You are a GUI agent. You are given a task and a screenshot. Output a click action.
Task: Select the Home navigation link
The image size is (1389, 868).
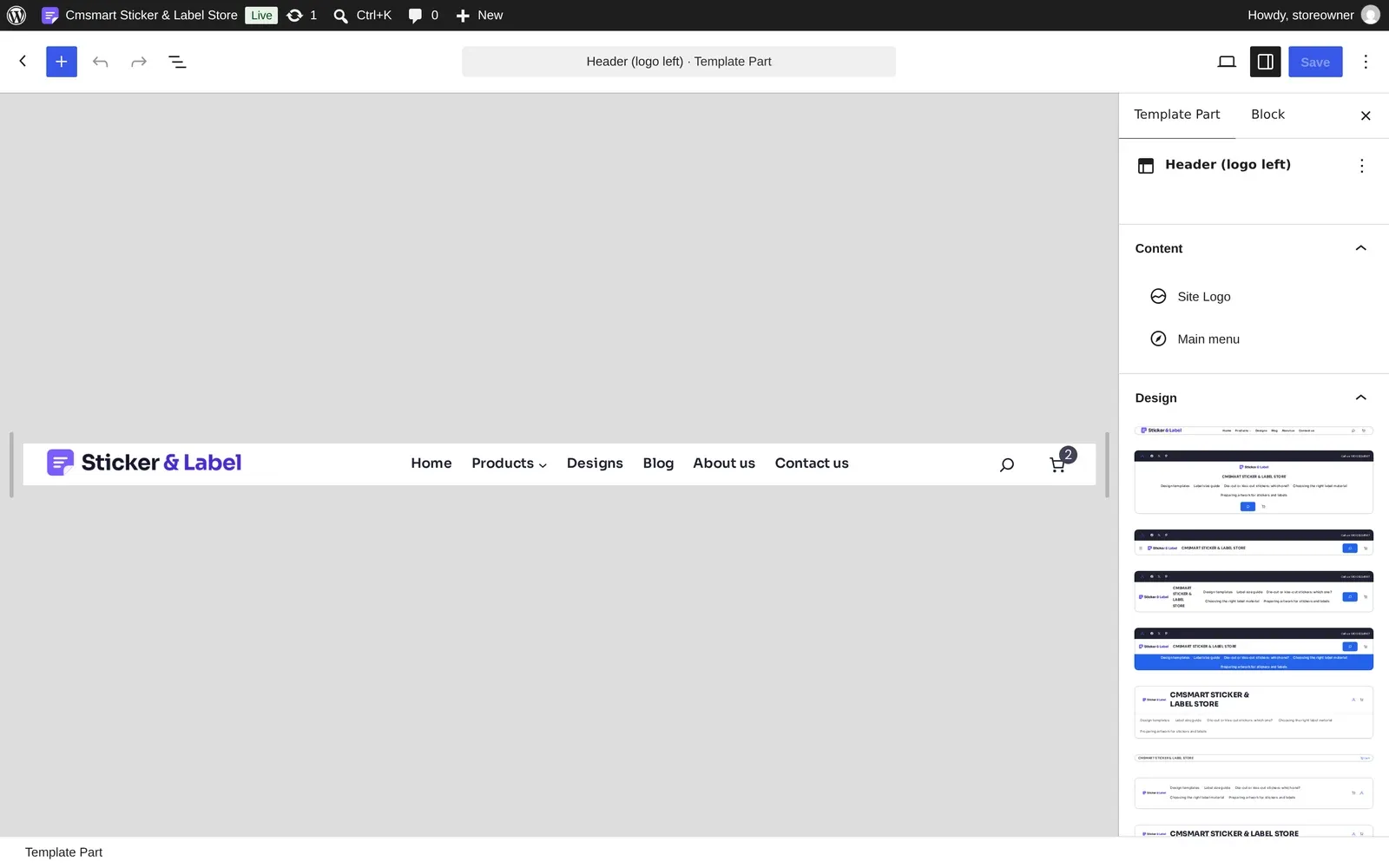point(431,464)
